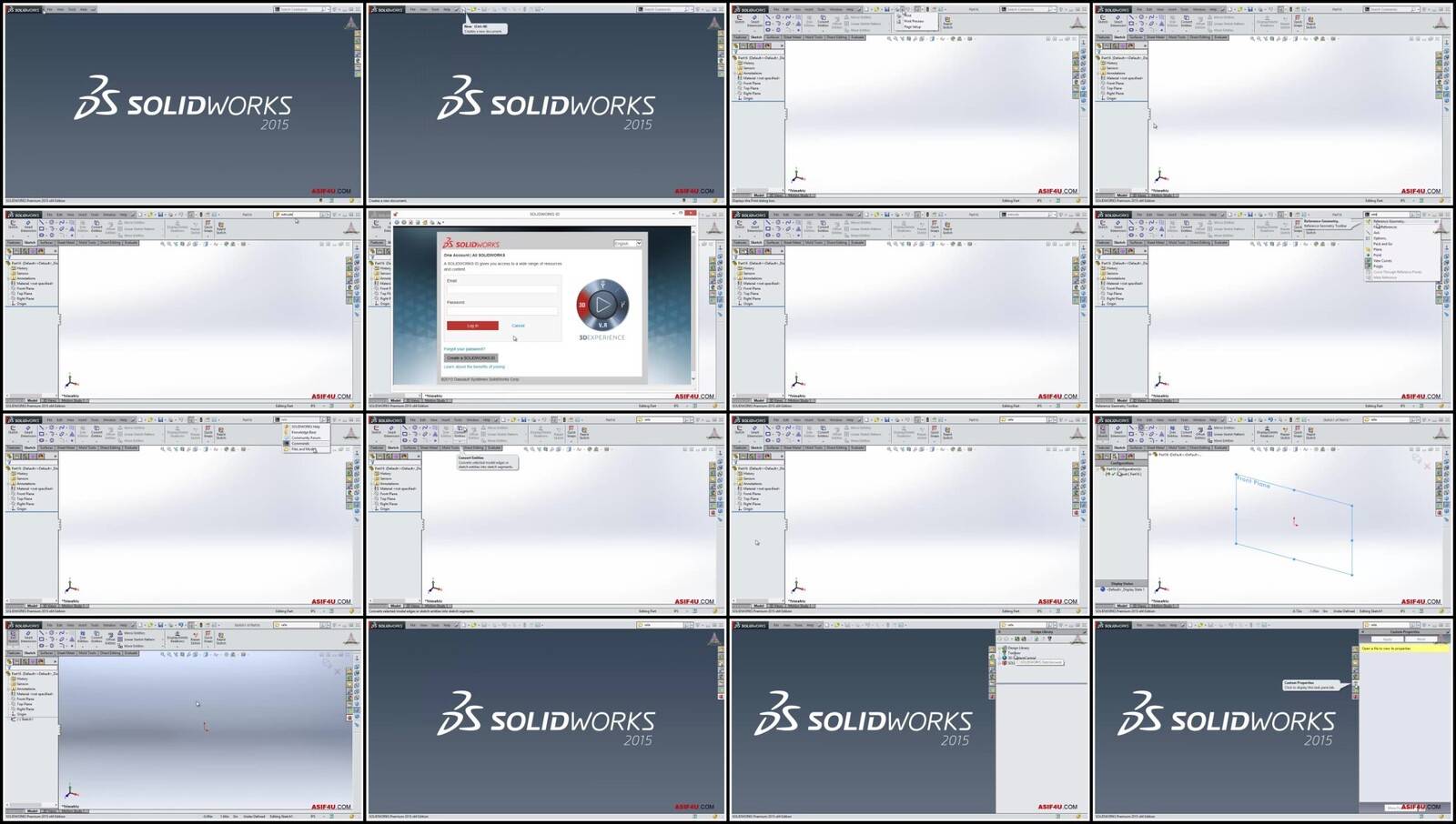The height and width of the screenshot is (824, 1456).
Task: Close the SOLIDWORKS ID login window
Action: (x=691, y=213)
